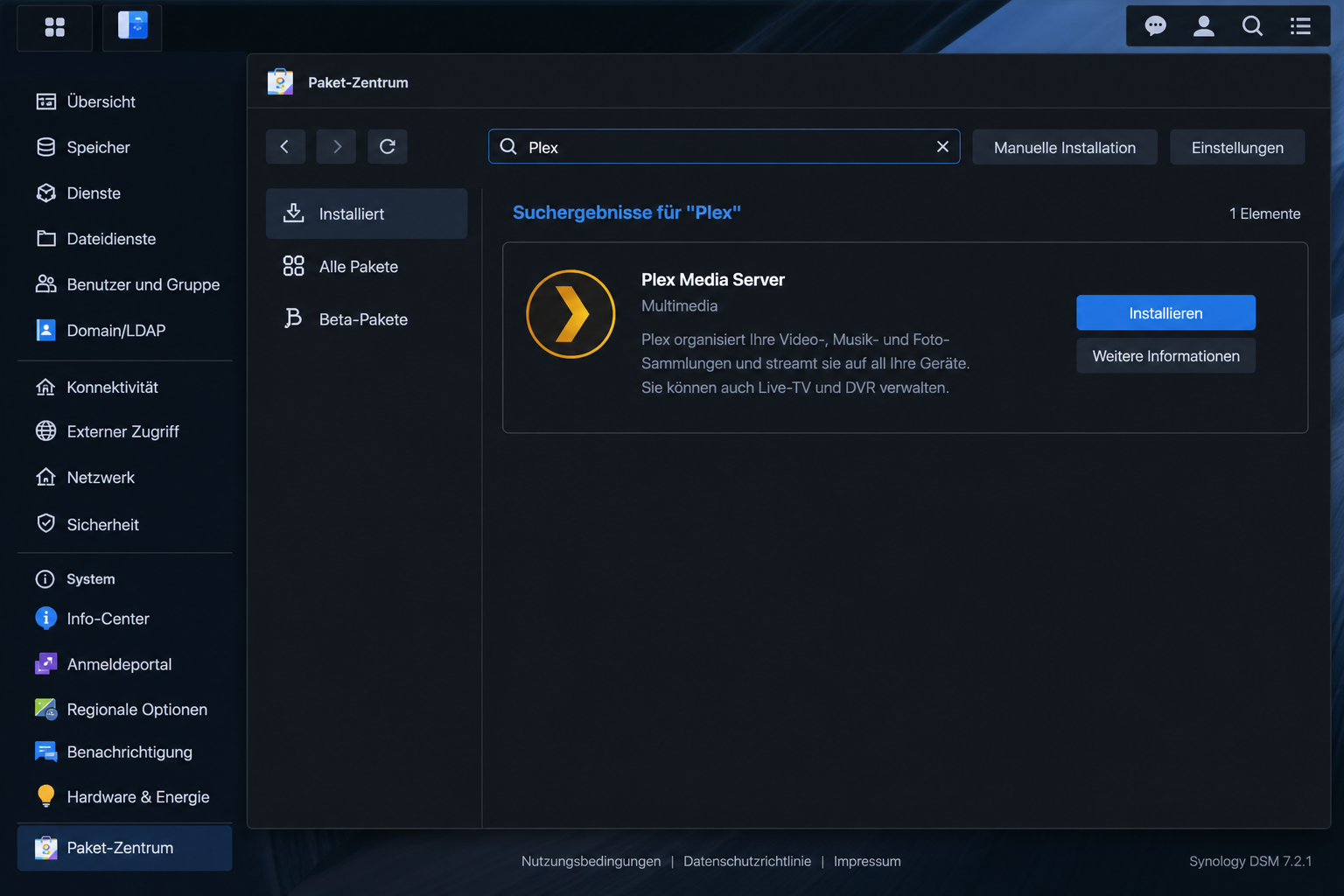Refresh the Paket-Zentrum listing
The height and width of the screenshot is (896, 1344).
point(388,147)
